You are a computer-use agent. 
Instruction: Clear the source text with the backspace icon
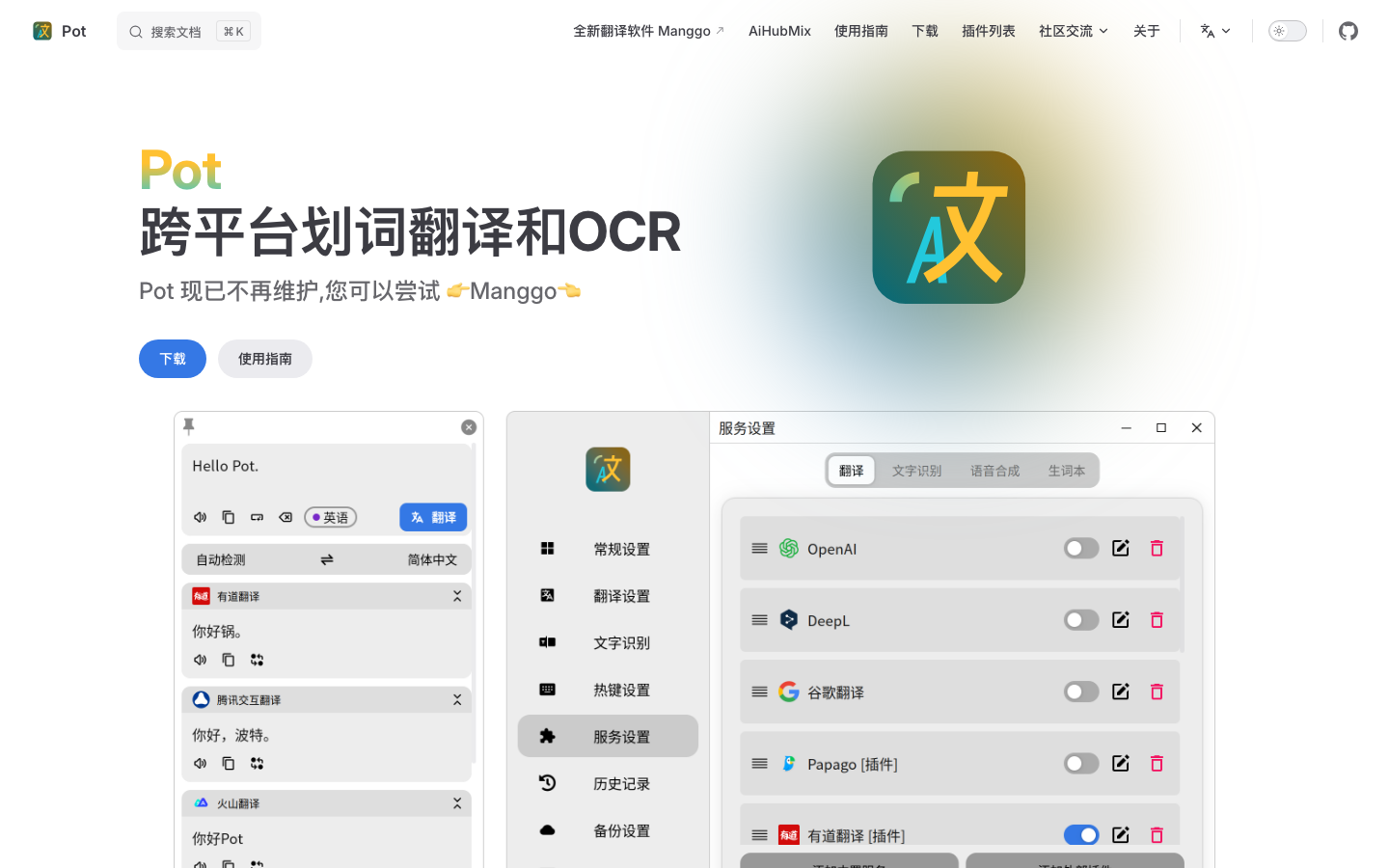click(286, 517)
